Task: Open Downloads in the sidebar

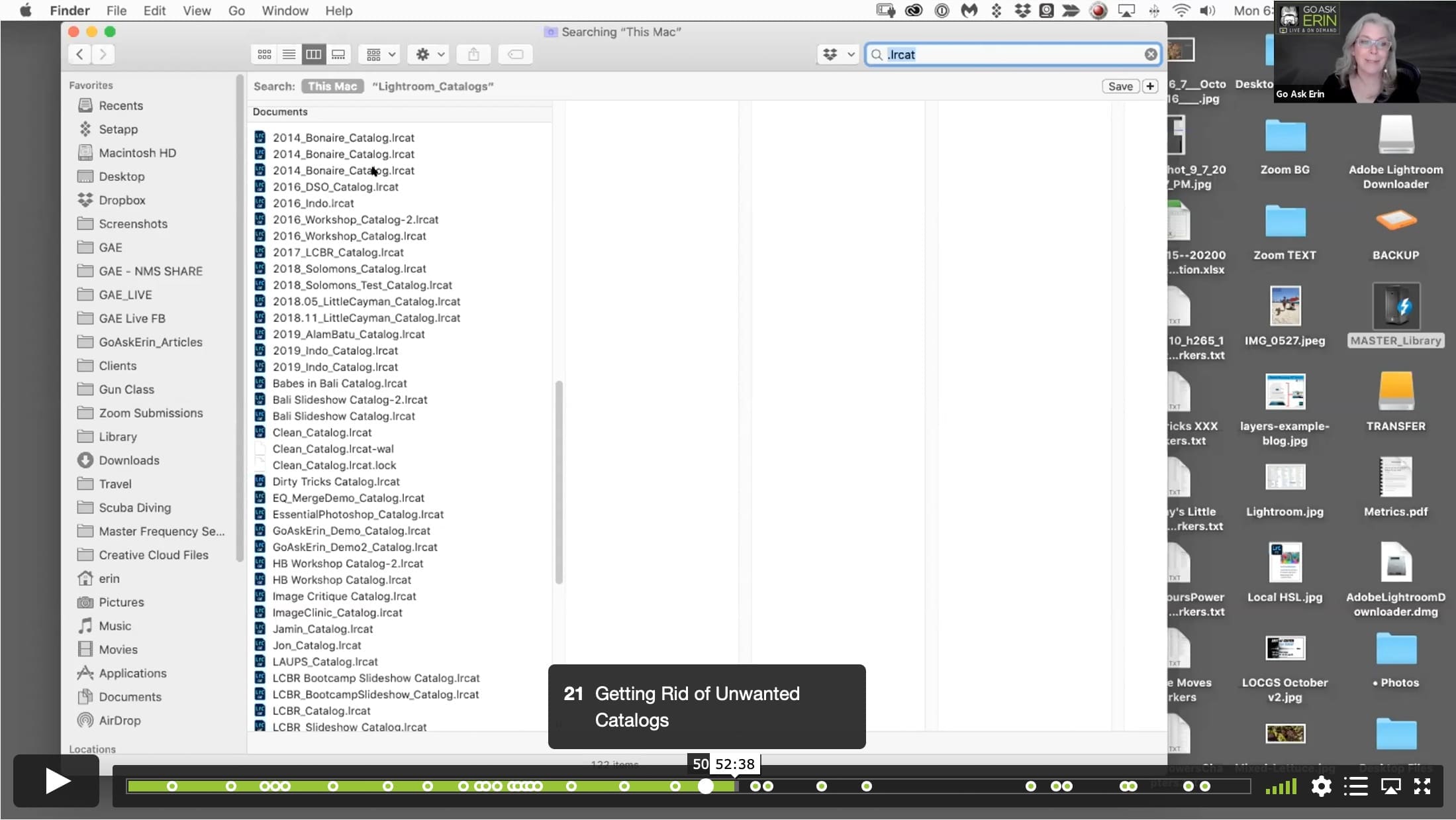Action: (128, 460)
